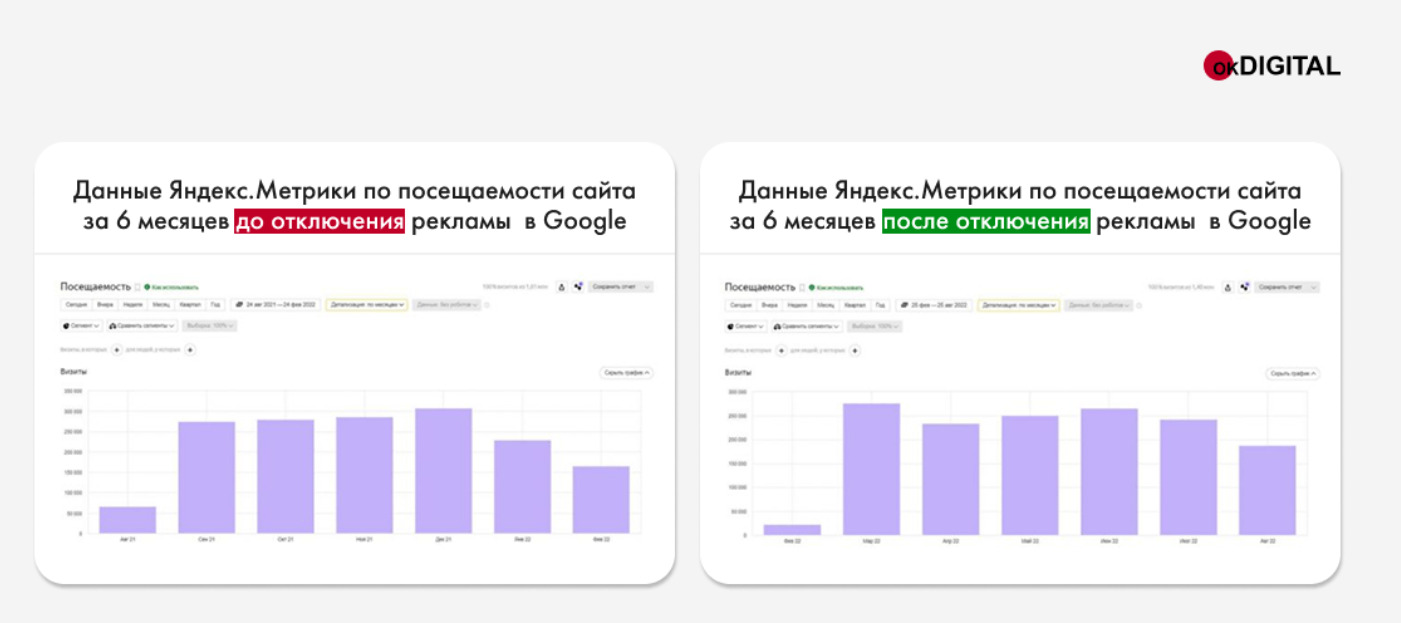Click the Сегмент segment icon
The image size is (1401, 623).
pos(67,326)
